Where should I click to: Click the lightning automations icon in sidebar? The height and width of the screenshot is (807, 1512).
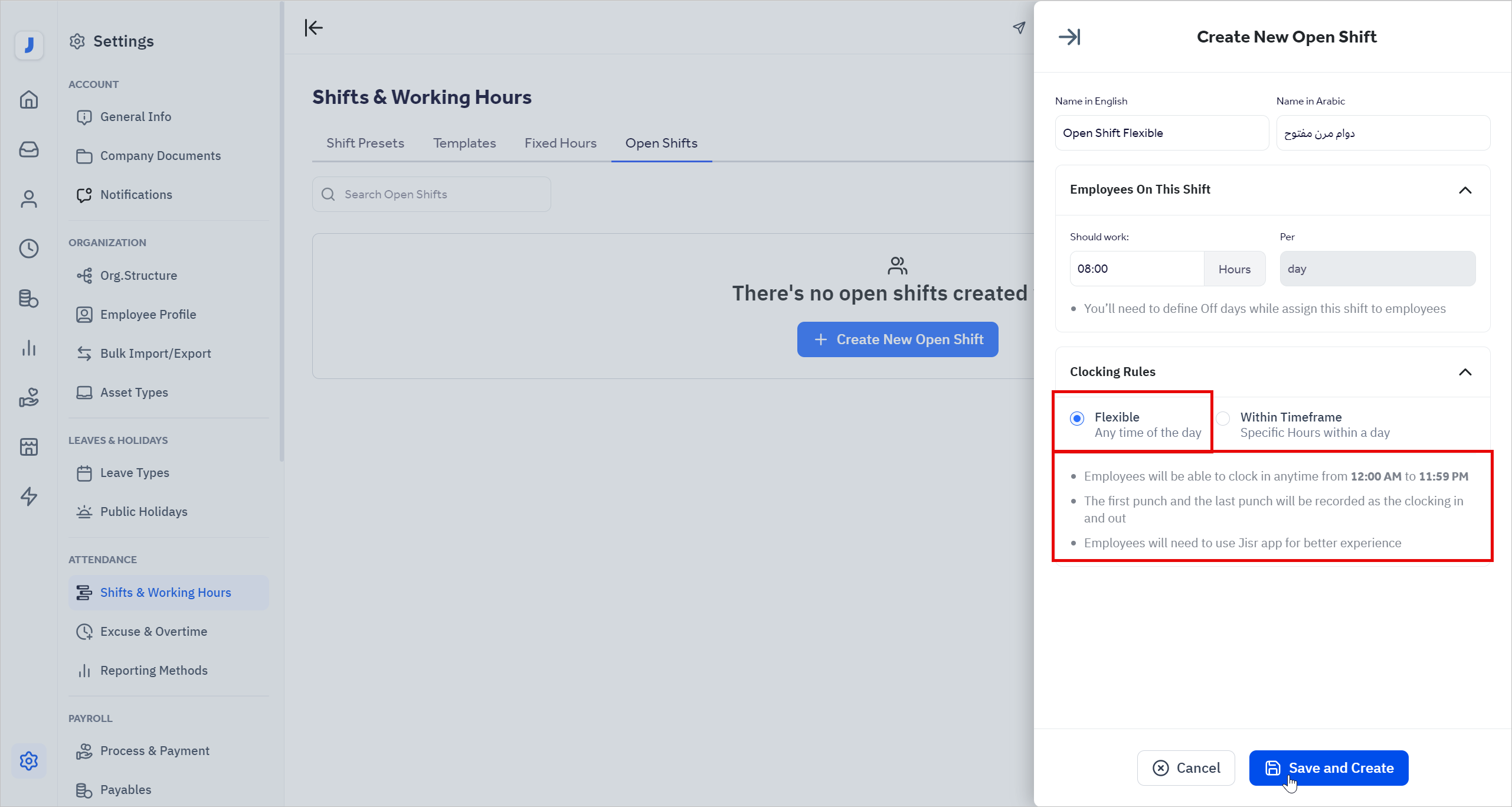pyautogui.click(x=28, y=496)
